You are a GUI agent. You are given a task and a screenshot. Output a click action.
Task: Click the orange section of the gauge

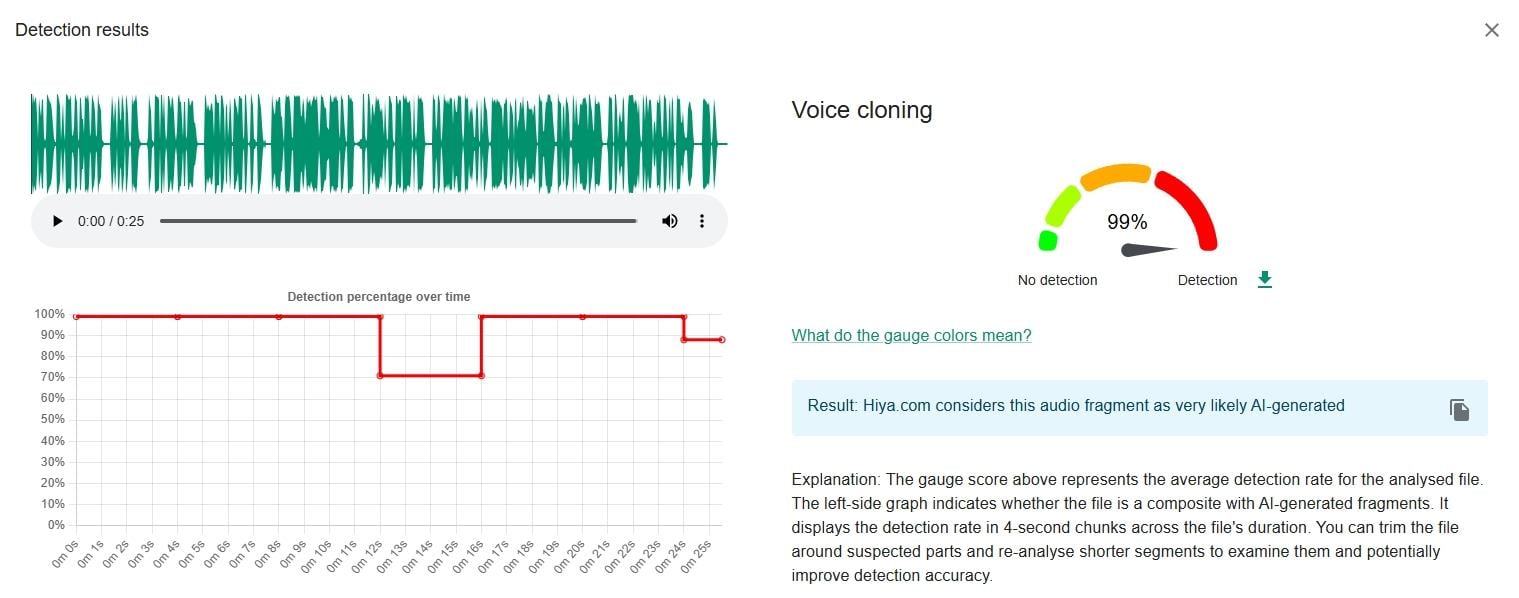coord(1116,175)
